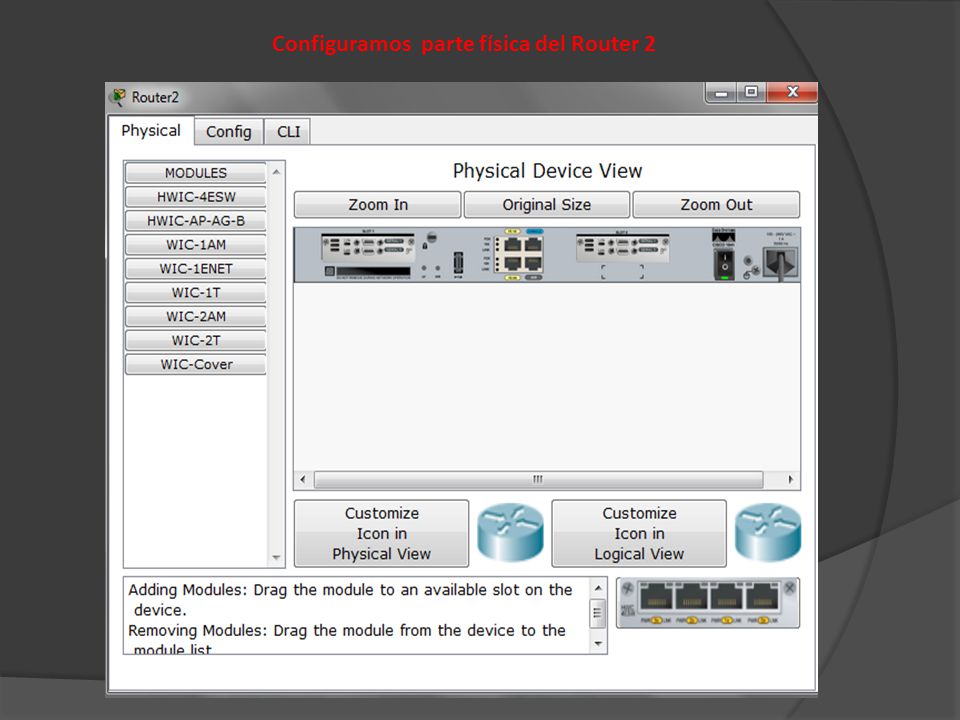Select the Physical tab
The image size is (960, 720).
point(151,130)
